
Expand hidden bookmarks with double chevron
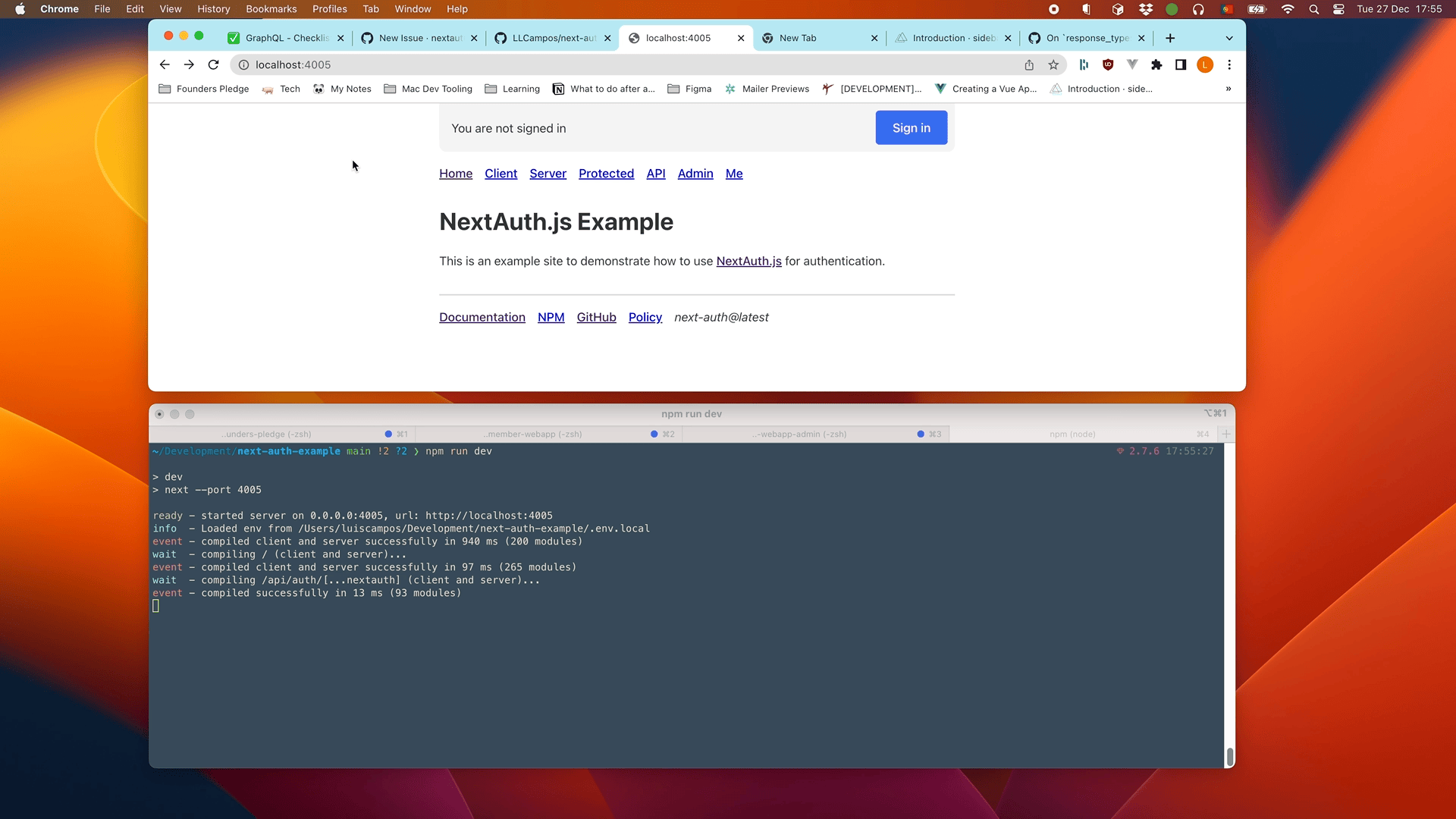pyautogui.click(x=1228, y=89)
